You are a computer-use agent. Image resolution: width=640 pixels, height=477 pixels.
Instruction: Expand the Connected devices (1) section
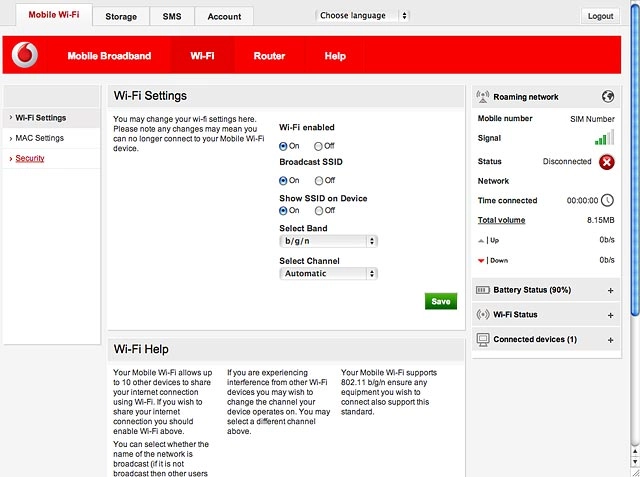pyautogui.click(x=610, y=340)
